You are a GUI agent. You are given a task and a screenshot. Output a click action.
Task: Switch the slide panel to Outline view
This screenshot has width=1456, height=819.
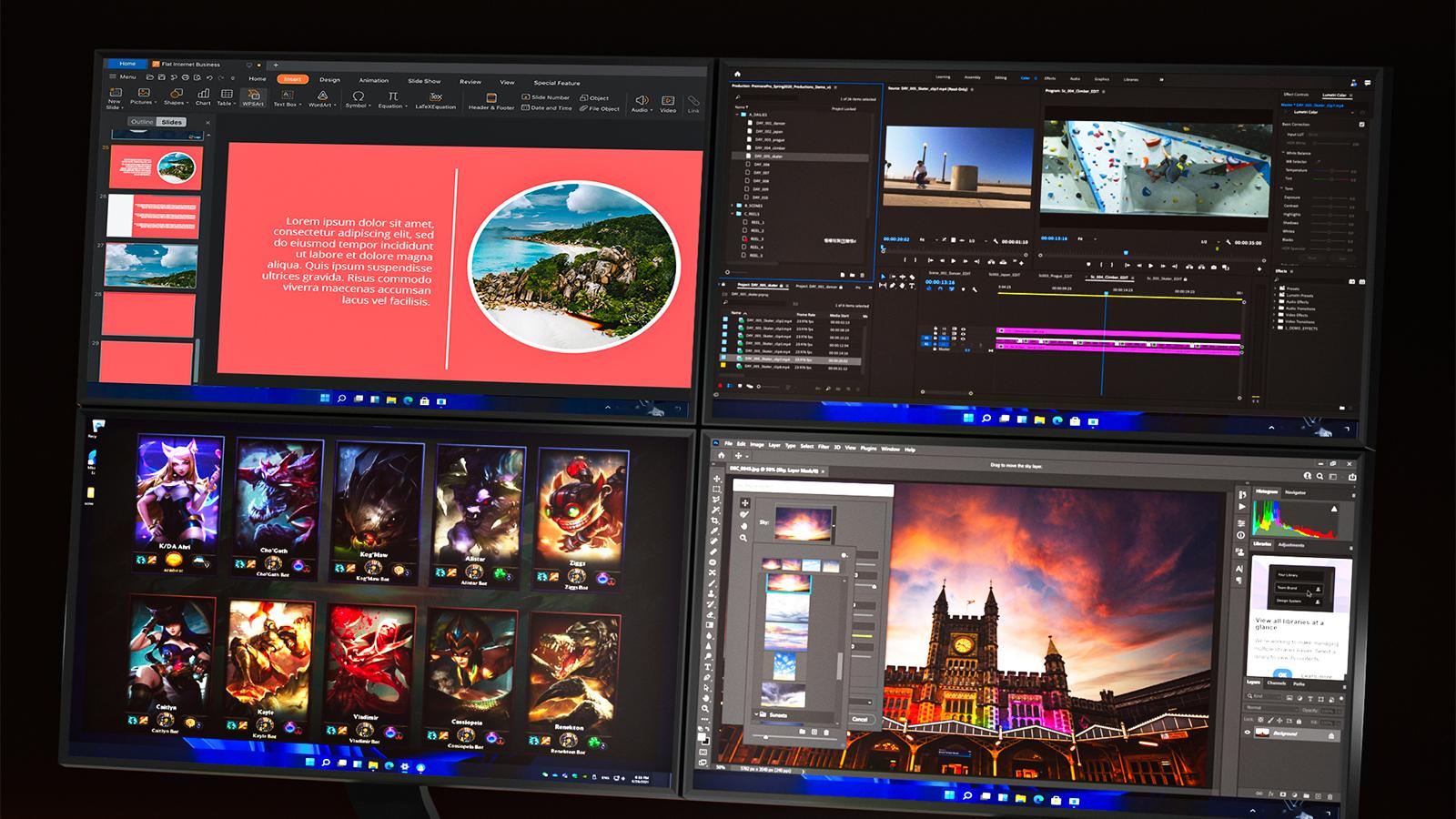click(x=142, y=121)
